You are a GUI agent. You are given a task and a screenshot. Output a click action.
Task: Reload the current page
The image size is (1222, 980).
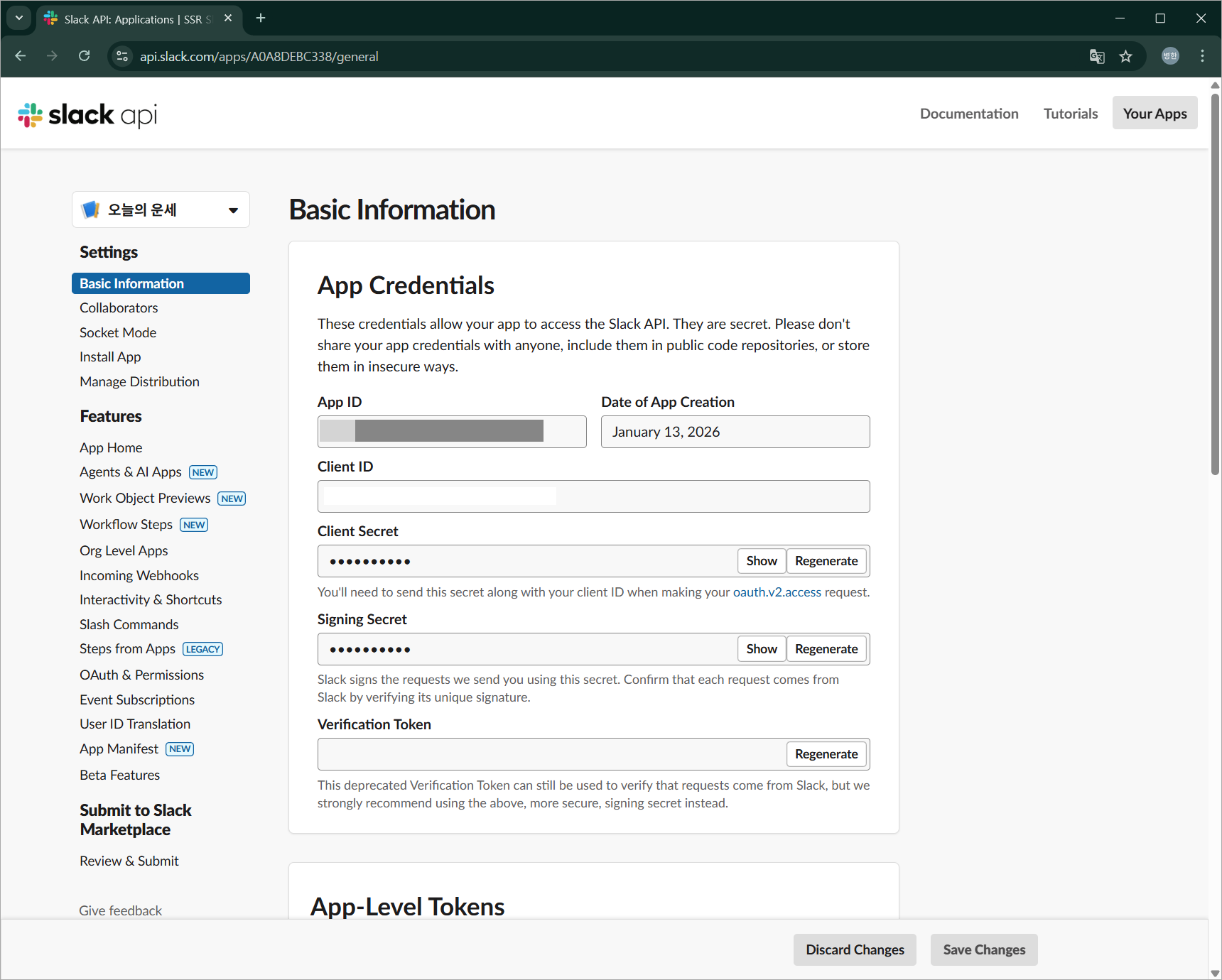pyautogui.click(x=84, y=56)
